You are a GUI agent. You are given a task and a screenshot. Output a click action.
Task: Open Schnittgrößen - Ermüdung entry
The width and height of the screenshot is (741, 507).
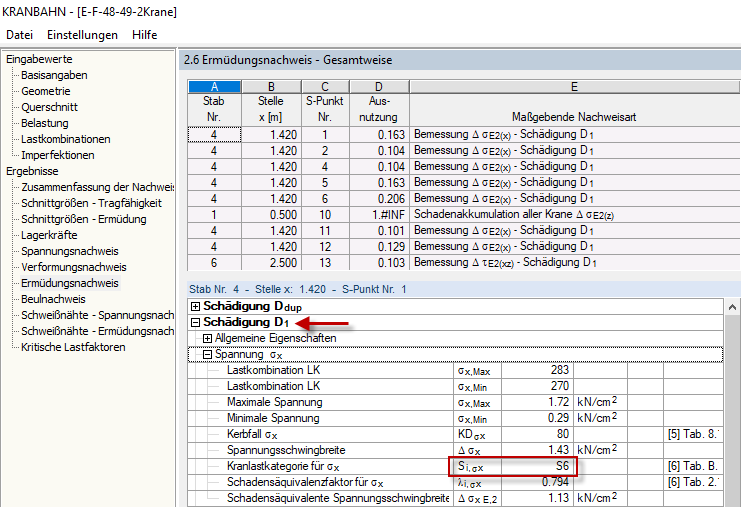[x=84, y=219]
